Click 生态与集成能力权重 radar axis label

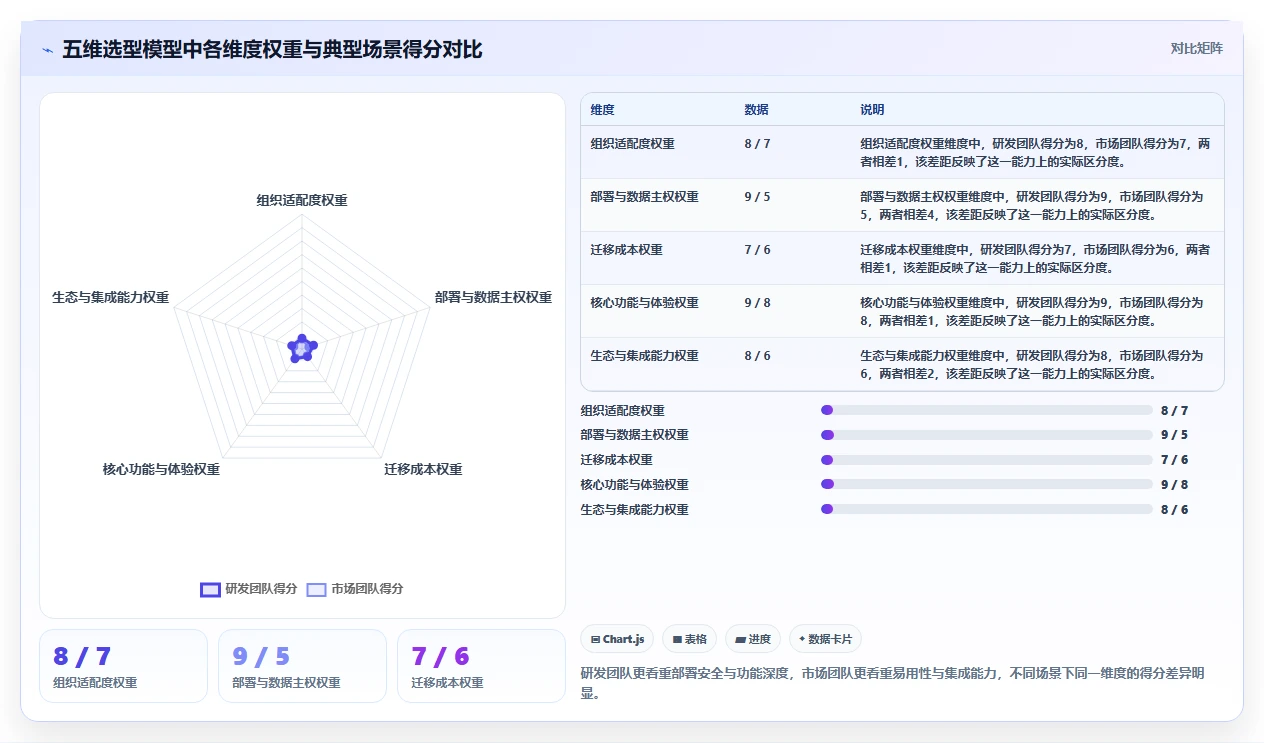pyautogui.click(x=111, y=297)
